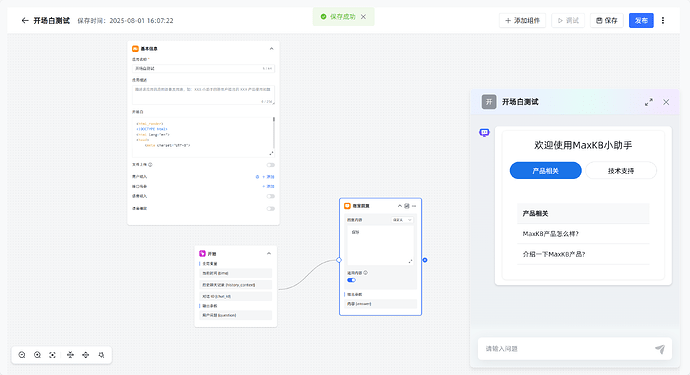Fit the canvas view to screen
Screen dimensions: 690x375
[52, 355]
